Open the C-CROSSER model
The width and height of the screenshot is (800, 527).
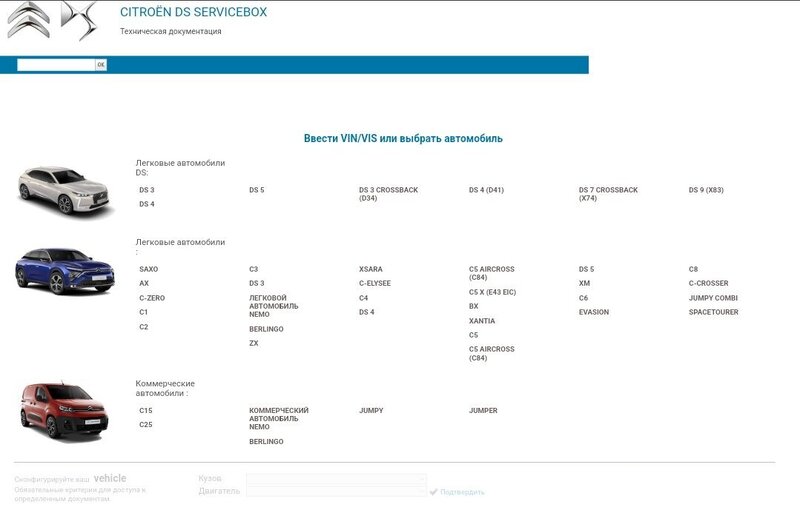point(708,283)
